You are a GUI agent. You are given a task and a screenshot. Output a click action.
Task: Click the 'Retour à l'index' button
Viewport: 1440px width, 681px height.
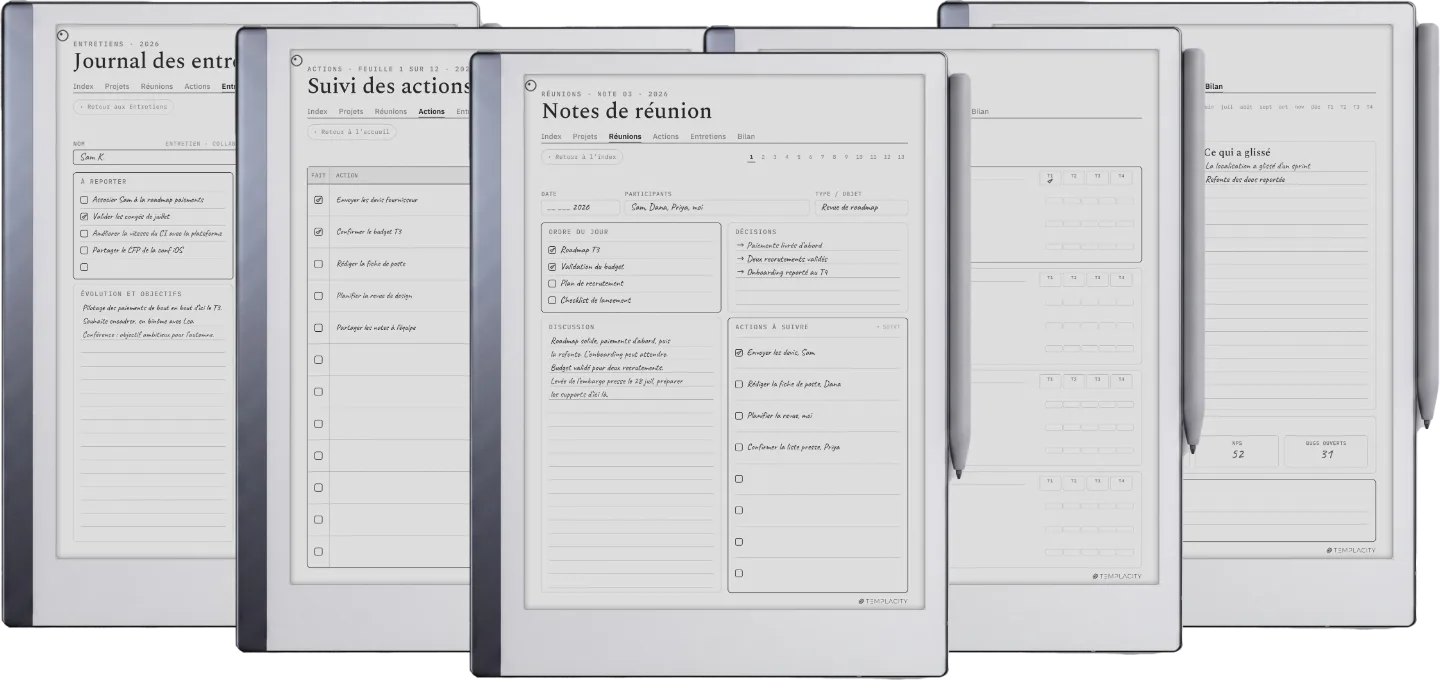point(582,157)
